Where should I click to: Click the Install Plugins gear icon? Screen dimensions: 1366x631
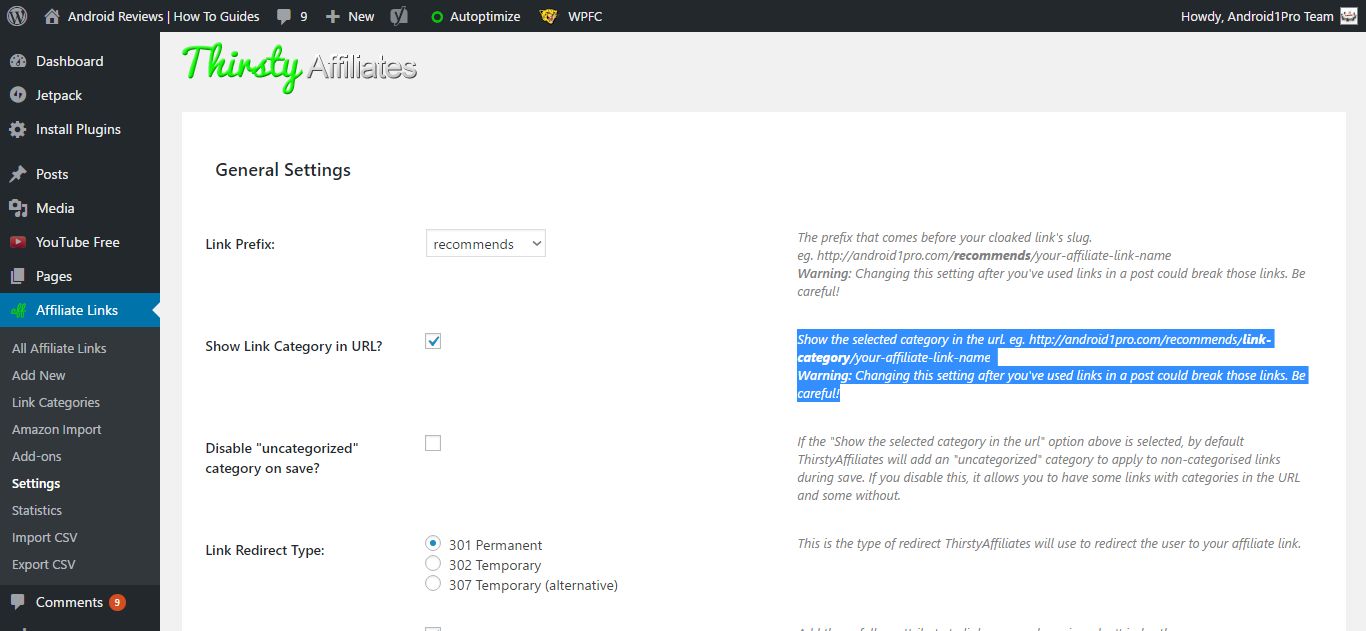pyautogui.click(x=18, y=129)
